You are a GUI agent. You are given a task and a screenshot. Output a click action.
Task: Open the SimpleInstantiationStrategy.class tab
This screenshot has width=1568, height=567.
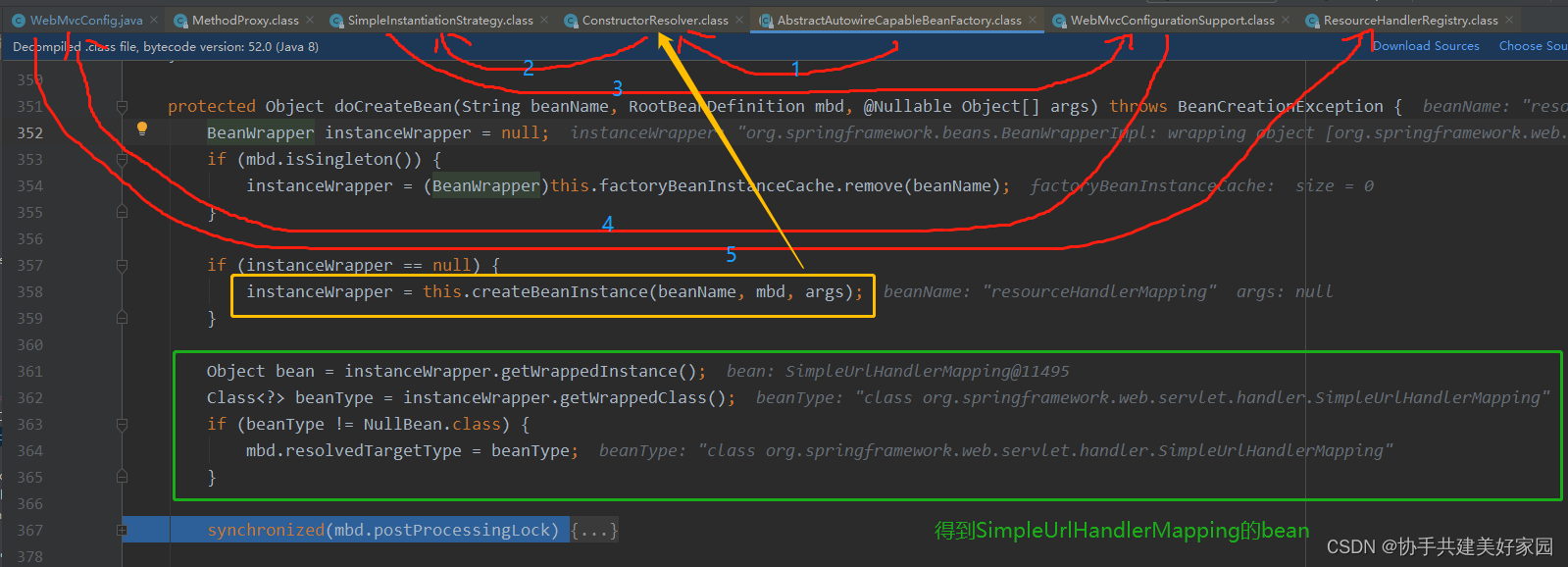coord(440,20)
